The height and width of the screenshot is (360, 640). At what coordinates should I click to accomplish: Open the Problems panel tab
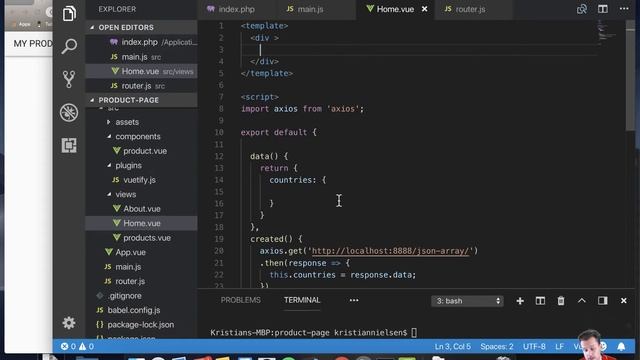(240, 300)
